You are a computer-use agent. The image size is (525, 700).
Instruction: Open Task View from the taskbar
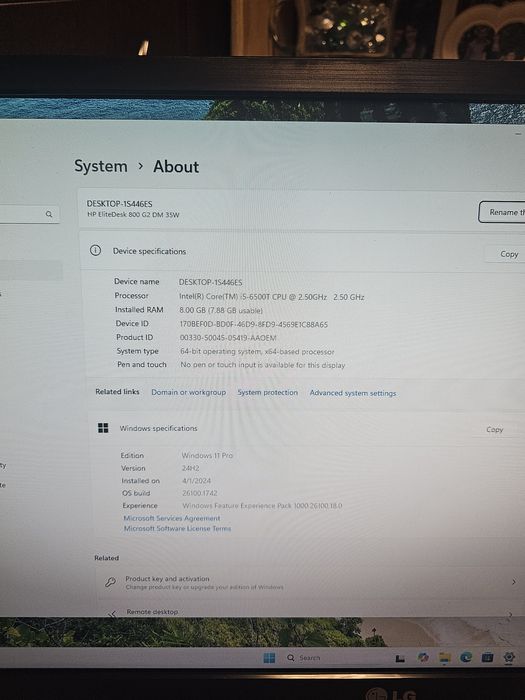(x=400, y=658)
